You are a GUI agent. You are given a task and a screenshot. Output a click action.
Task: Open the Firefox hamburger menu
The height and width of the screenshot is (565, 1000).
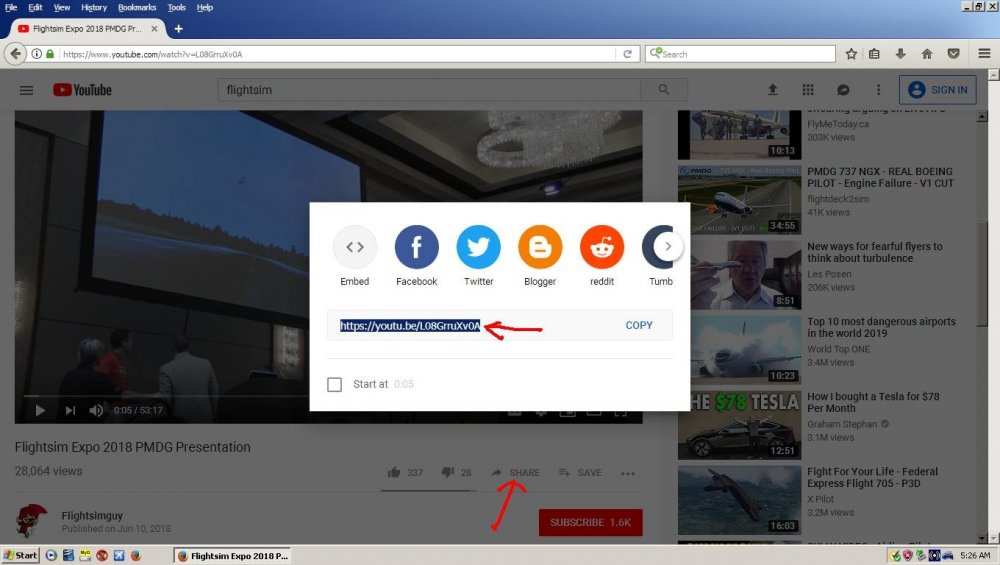point(984,54)
